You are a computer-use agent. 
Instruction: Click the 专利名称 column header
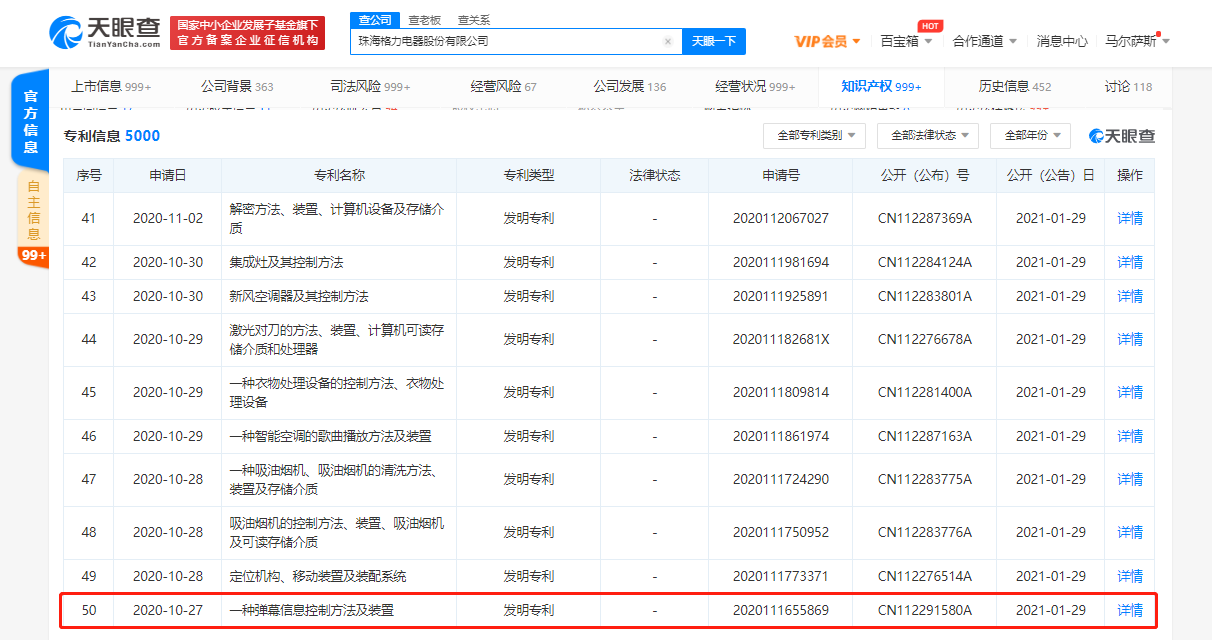pyautogui.click(x=339, y=175)
